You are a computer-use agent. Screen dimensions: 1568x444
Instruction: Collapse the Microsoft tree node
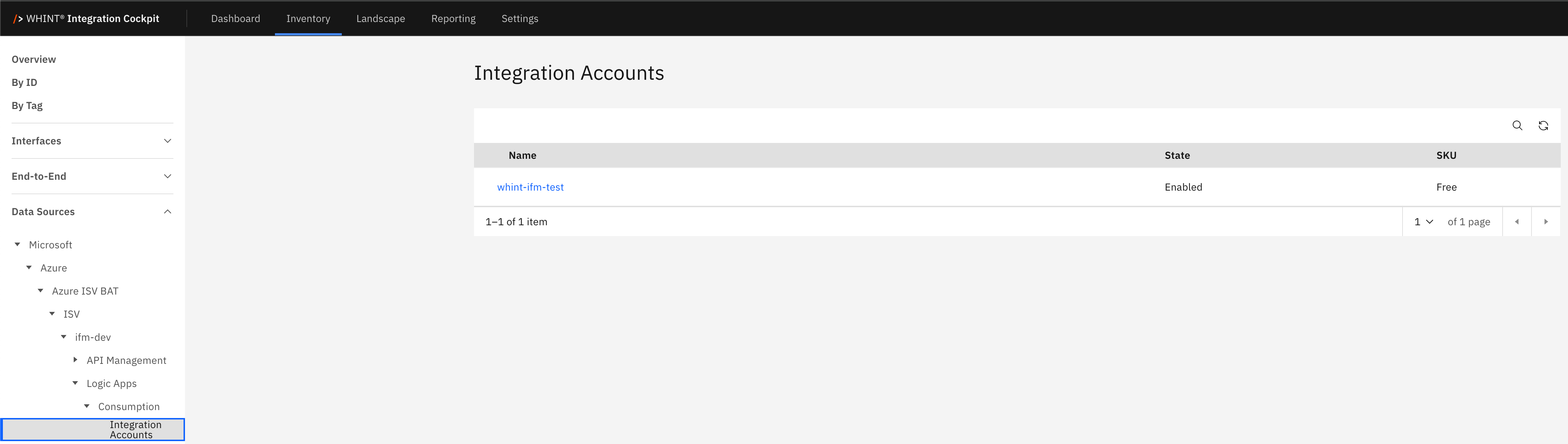(x=18, y=244)
